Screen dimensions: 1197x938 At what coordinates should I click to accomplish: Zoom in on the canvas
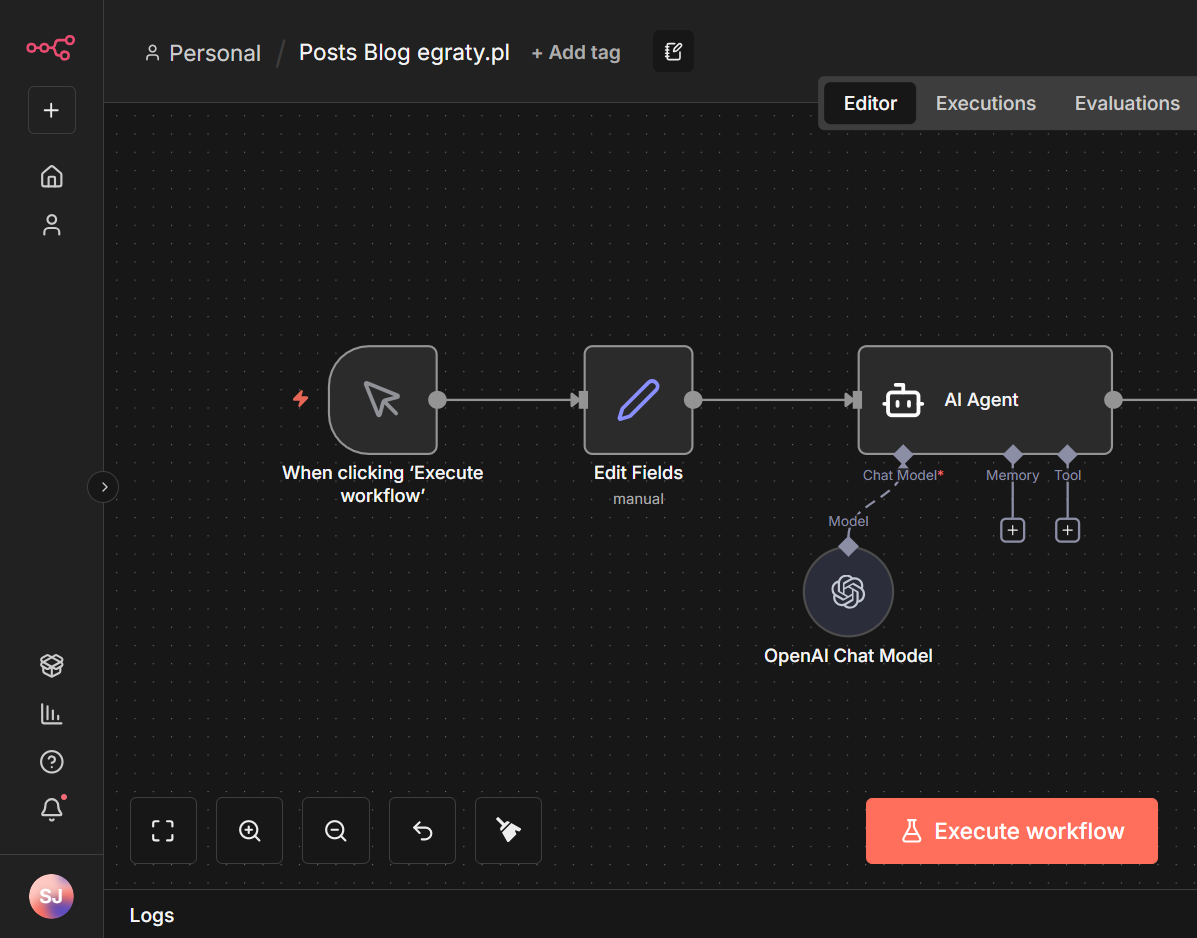(249, 830)
